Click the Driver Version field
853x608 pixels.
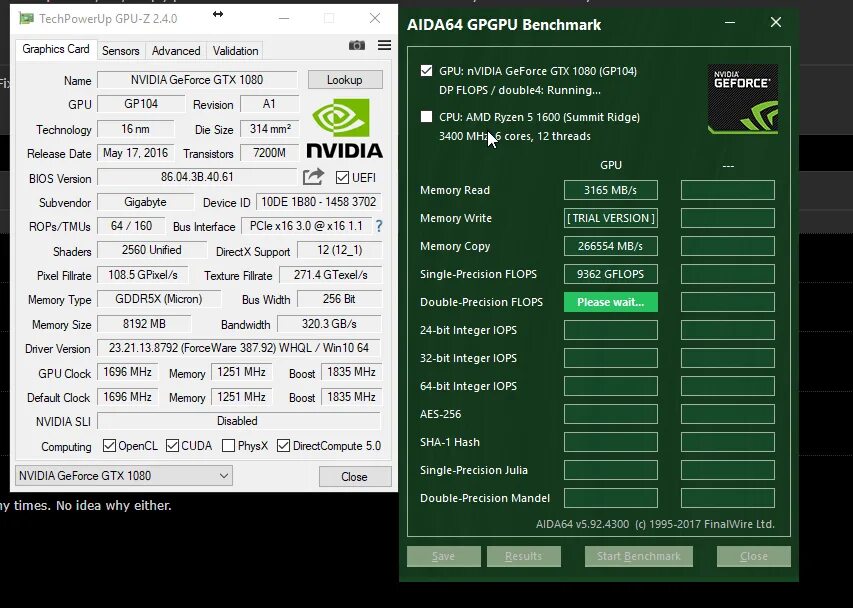(239, 348)
